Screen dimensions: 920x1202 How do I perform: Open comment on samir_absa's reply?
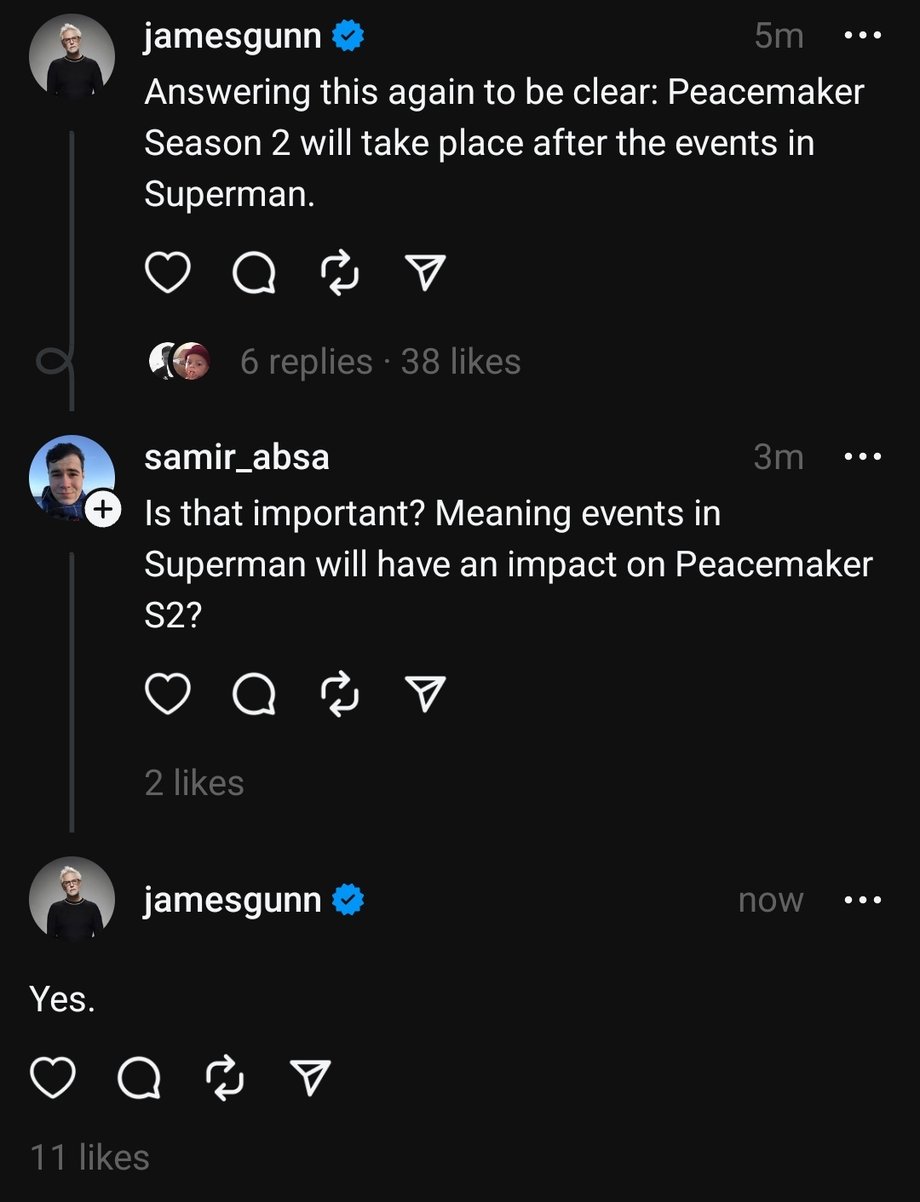(254, 694)
